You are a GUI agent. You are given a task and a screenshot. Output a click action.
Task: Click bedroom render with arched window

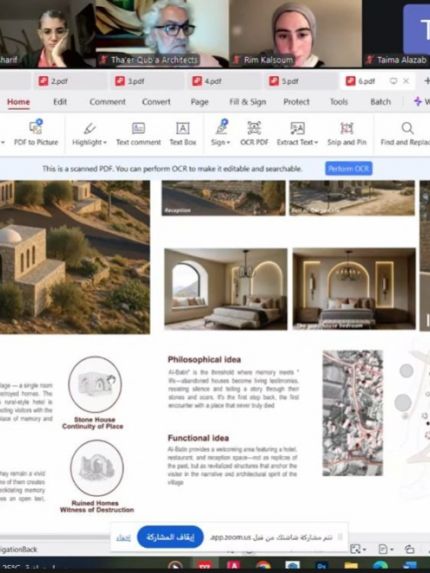226,289
